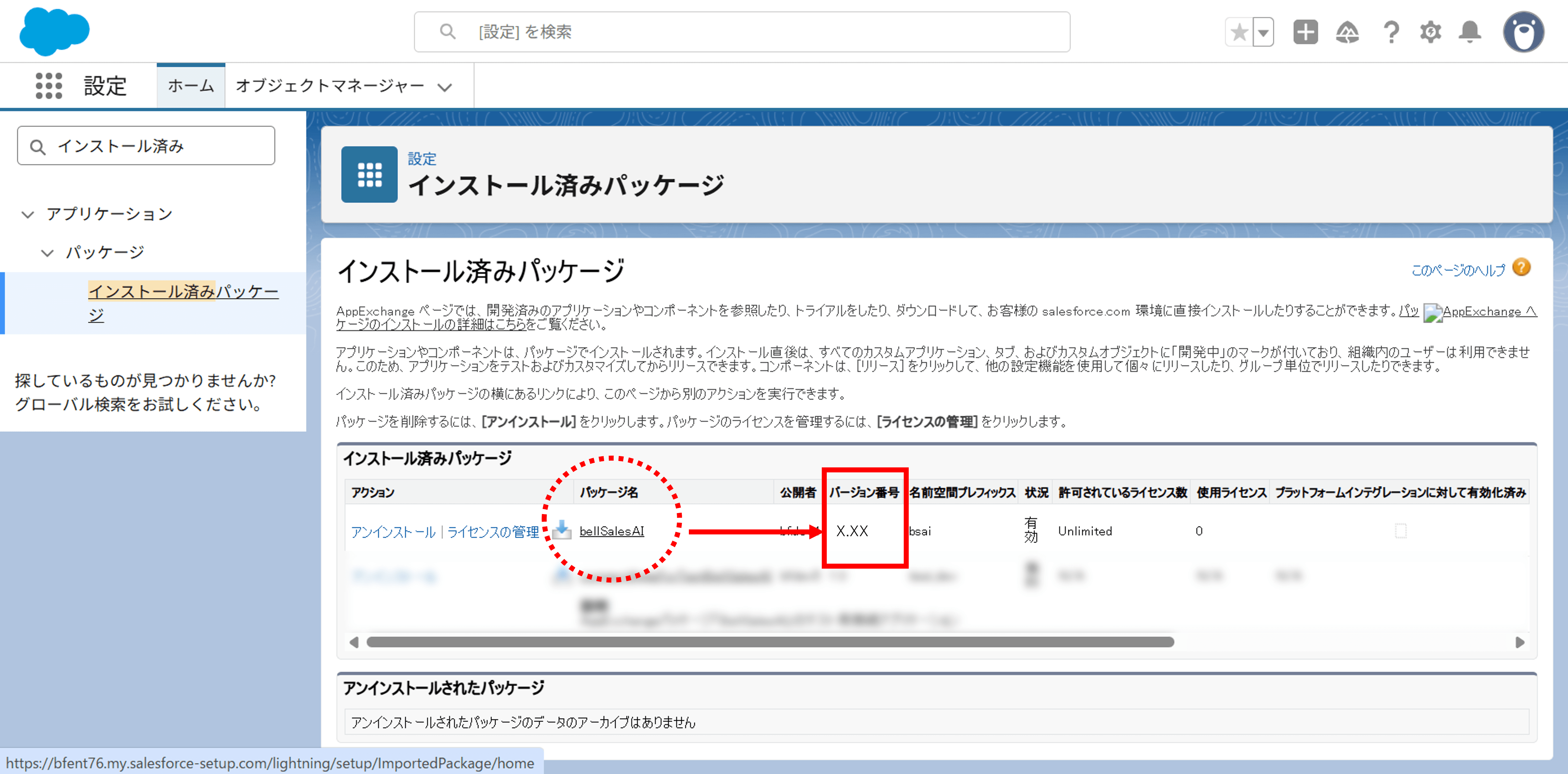
Task: Open the favorites list dropdown arrow
Action: (x=1264, y=32)
